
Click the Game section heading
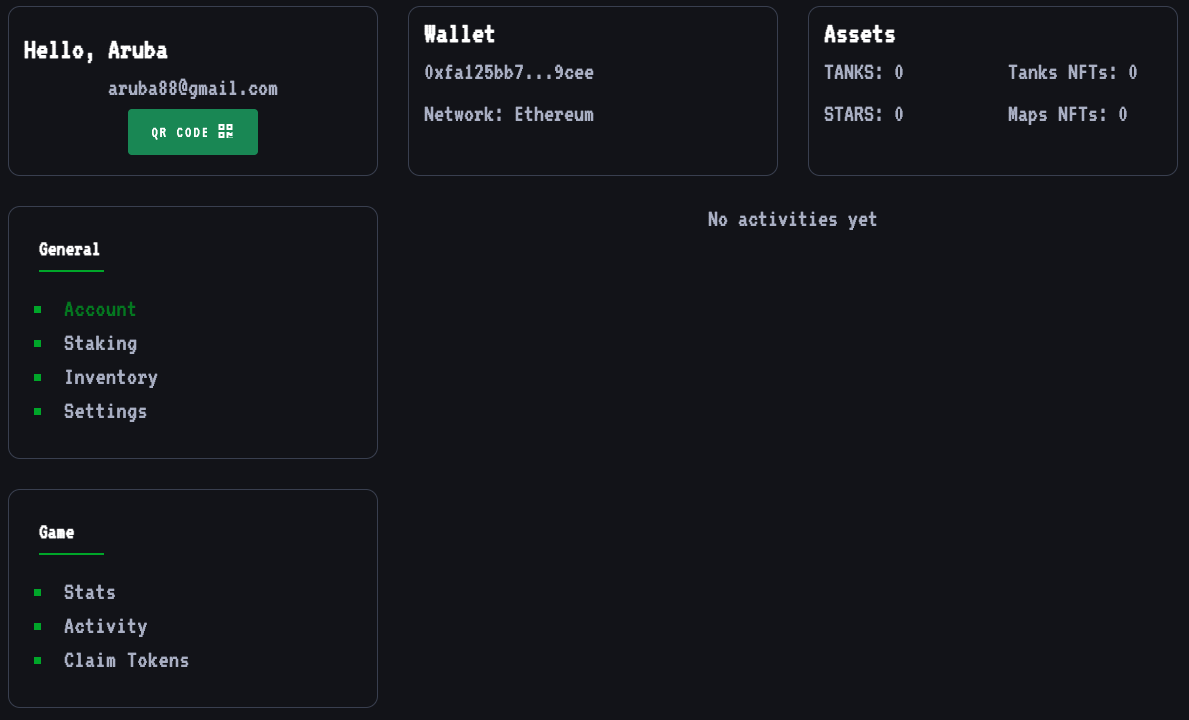point(56,532)
